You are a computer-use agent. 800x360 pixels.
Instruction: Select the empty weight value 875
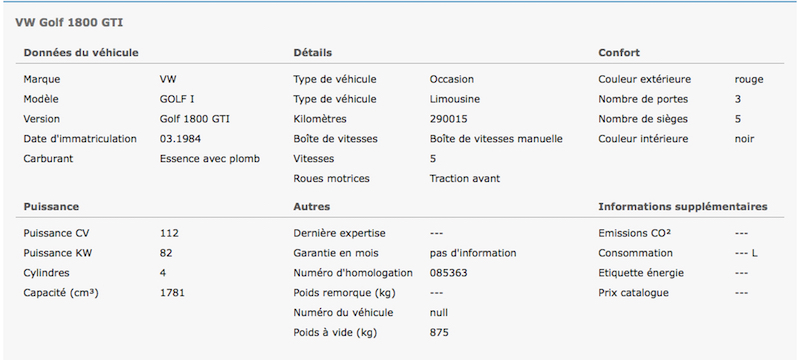(x=439, y=332)
